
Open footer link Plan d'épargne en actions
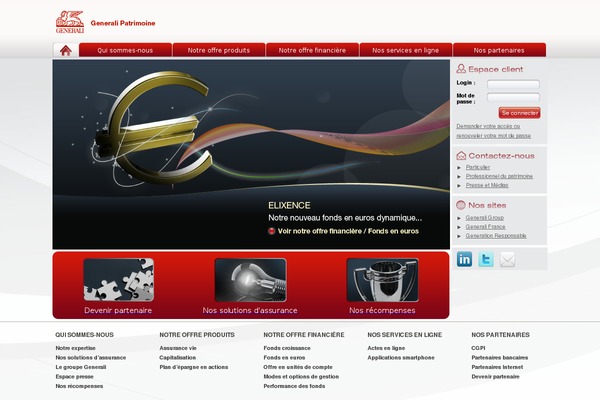pos(194,367)
